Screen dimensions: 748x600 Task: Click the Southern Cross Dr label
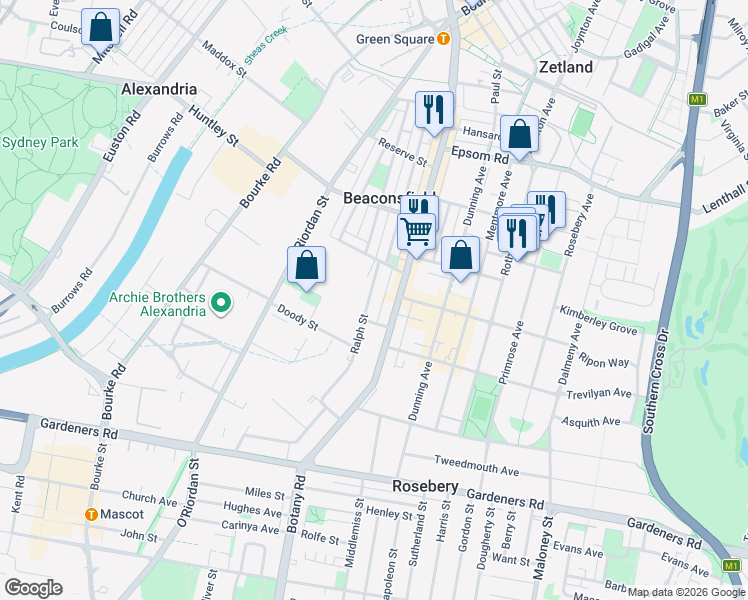(x=654, y=381)
